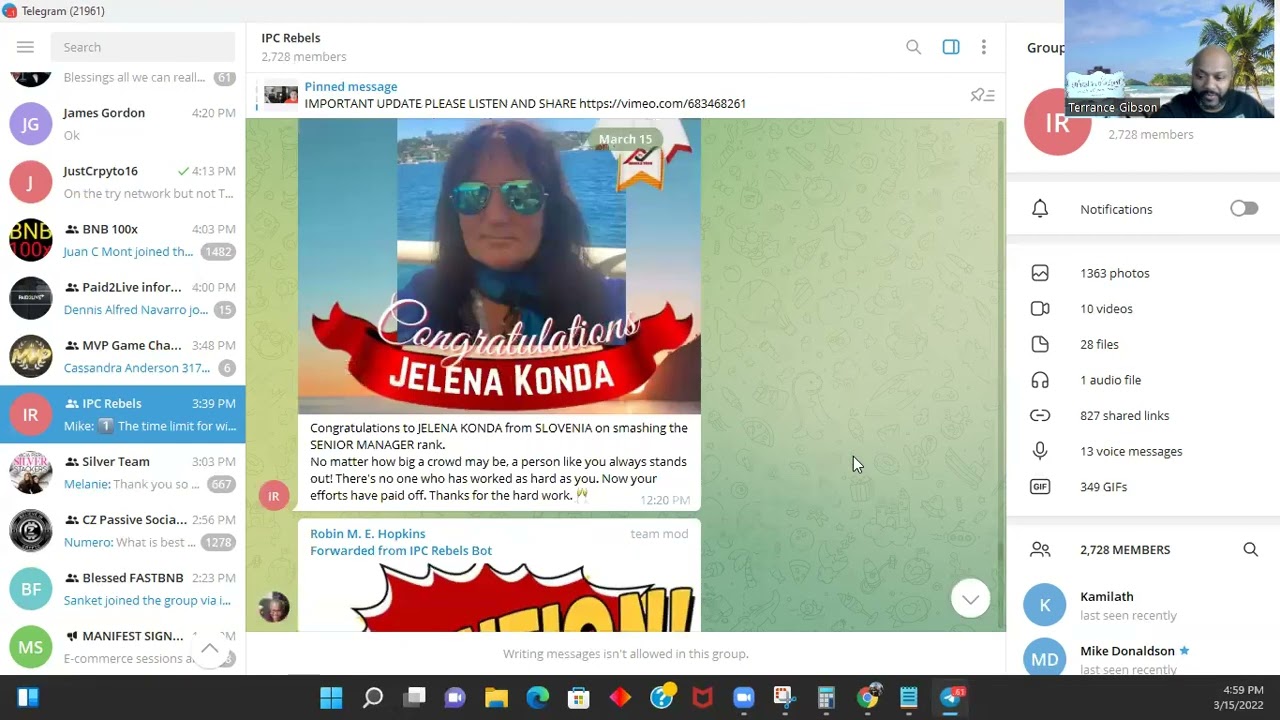Open the forwarded ATTENTION image
The height and width of the screenshot is (720, 1280).
point(499,596)
